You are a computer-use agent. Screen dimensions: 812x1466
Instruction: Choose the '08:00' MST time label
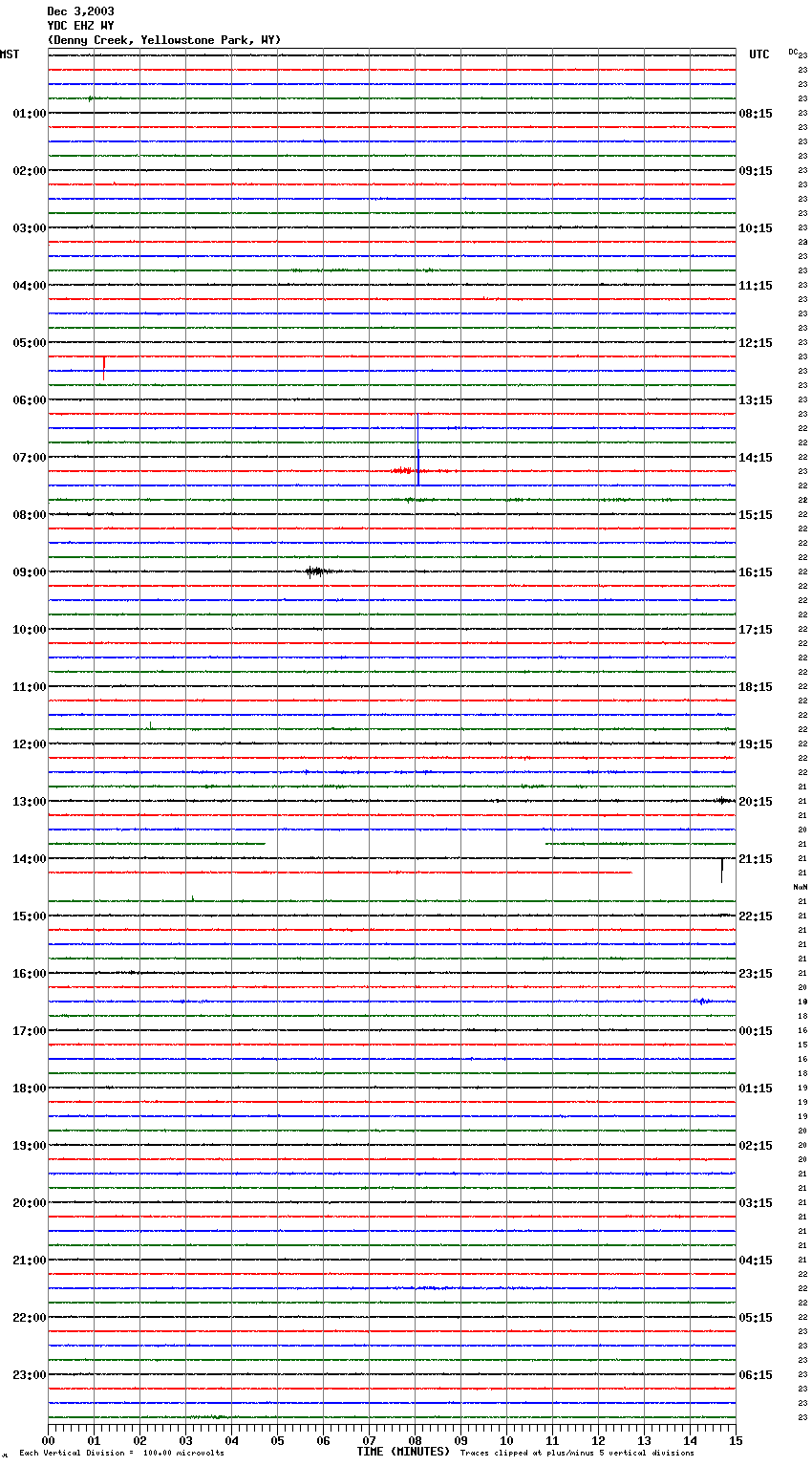(30, 515)
